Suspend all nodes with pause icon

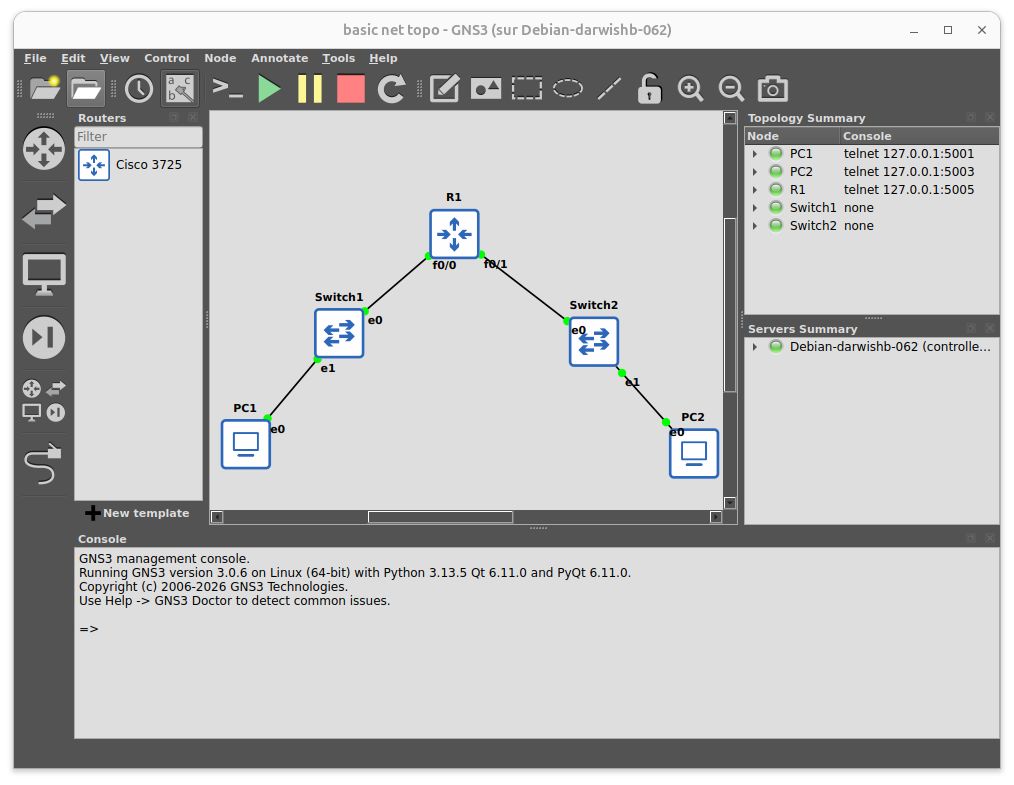[x=309, y=88]
